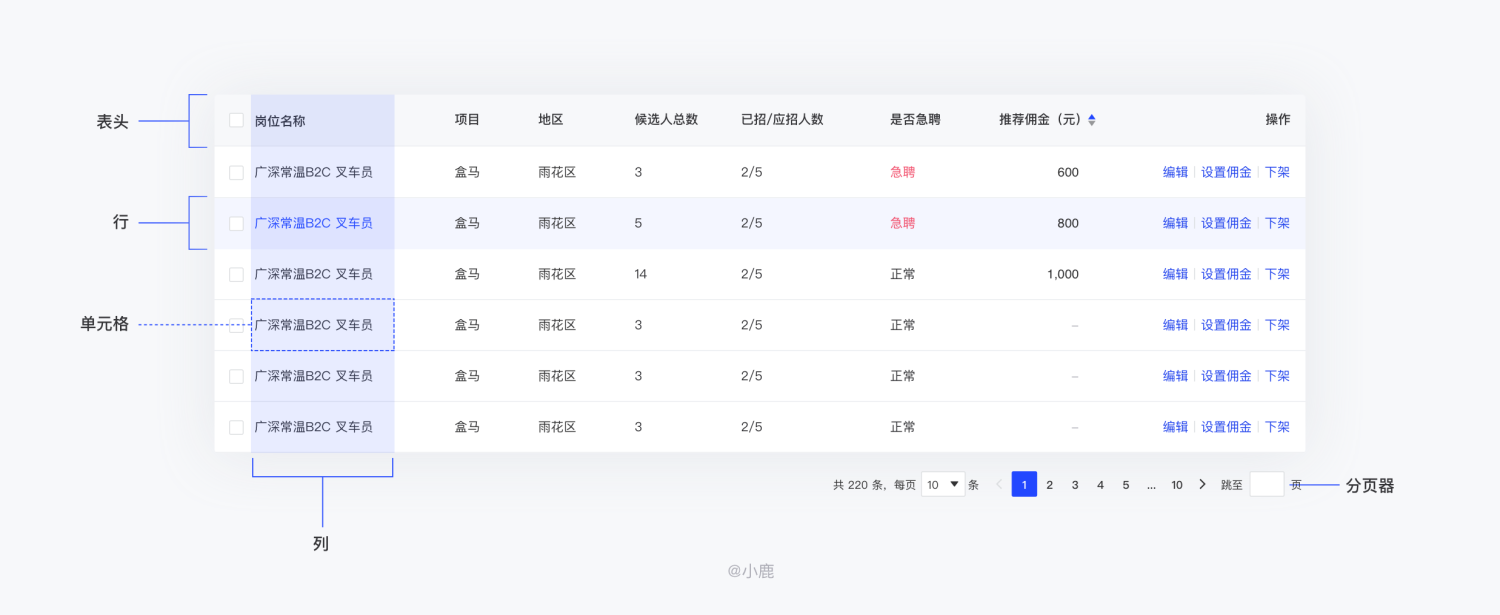Select the checkbox of the row with 600 commission

click(x=236, y=172)
